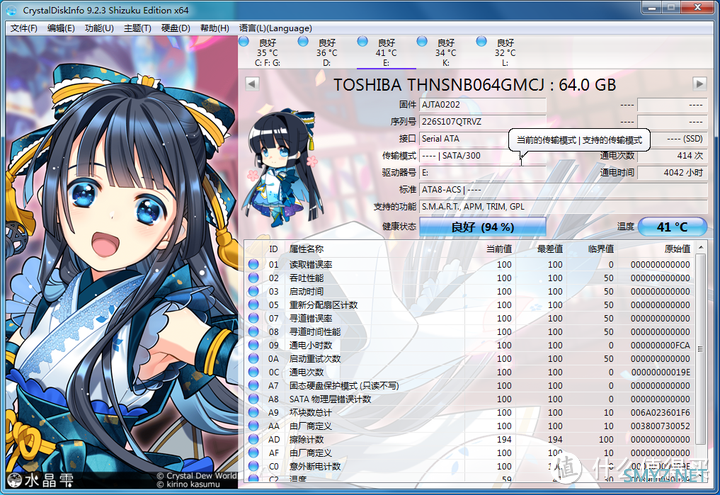Click the 41 °C temperature button
Screen dimensions: 720x495
pos(672,227)
